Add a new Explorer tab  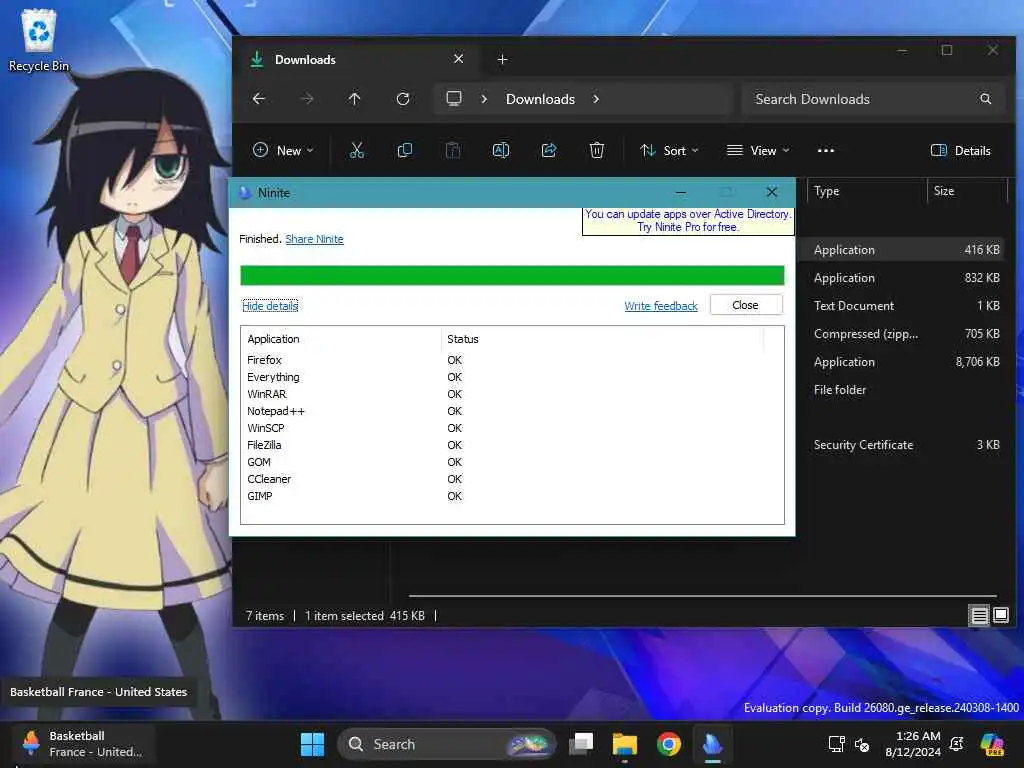point(502,59)
